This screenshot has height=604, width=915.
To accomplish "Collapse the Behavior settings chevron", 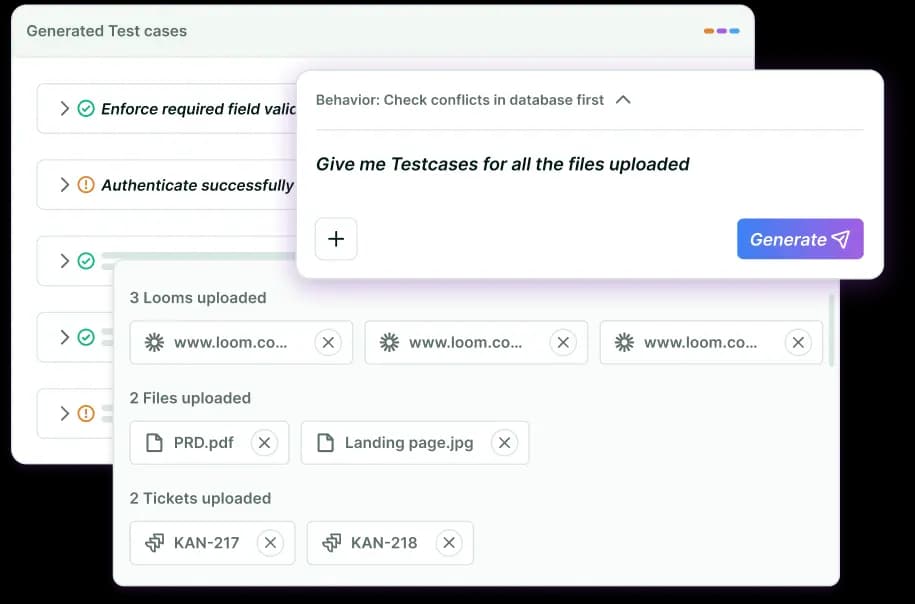I will pyautogui.click(x=623, y=100).
